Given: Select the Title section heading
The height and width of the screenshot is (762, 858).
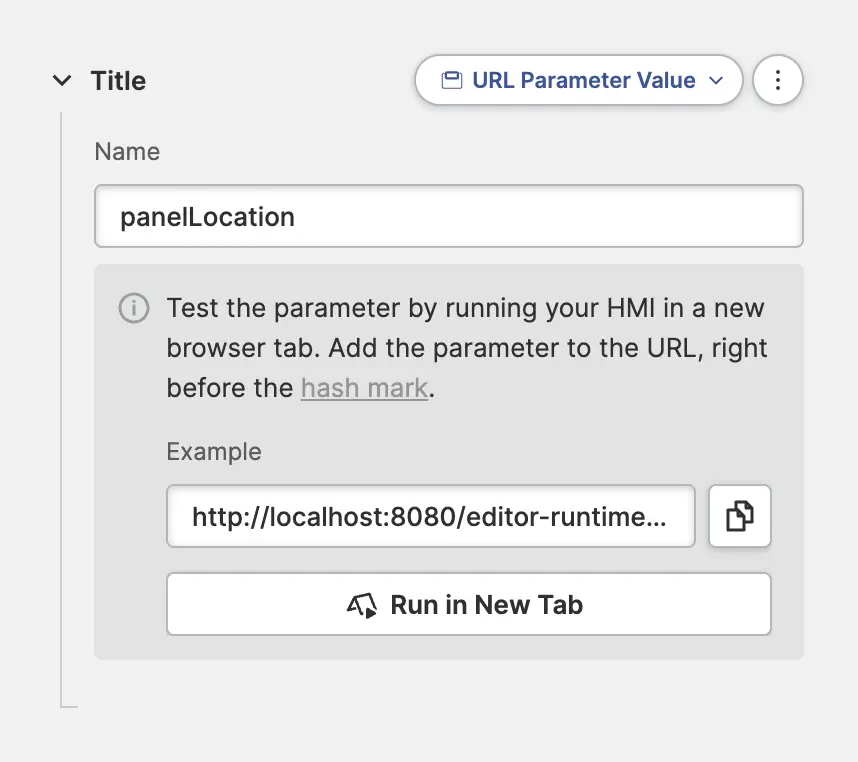Looking at the screenshot, I should pos(118,81).
